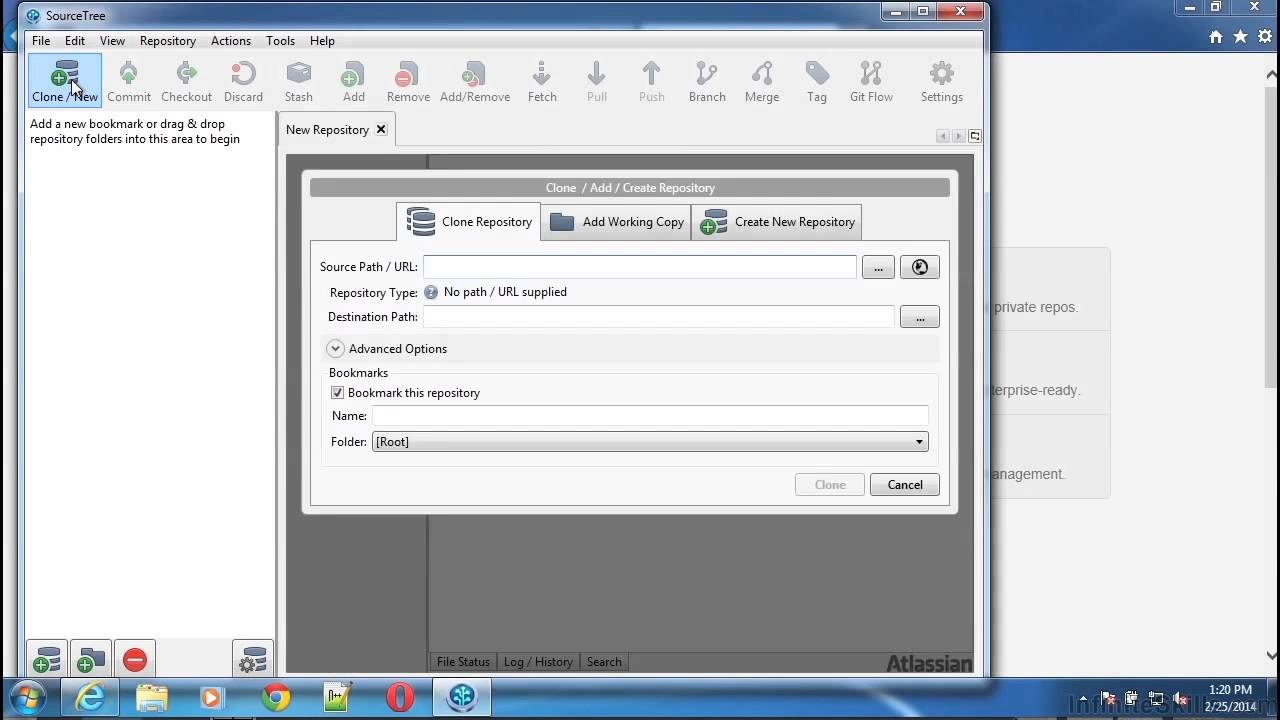The width and height of the screenshot is (1280, 720).
Task: Click the Cancel button
Action: point(905,485)
